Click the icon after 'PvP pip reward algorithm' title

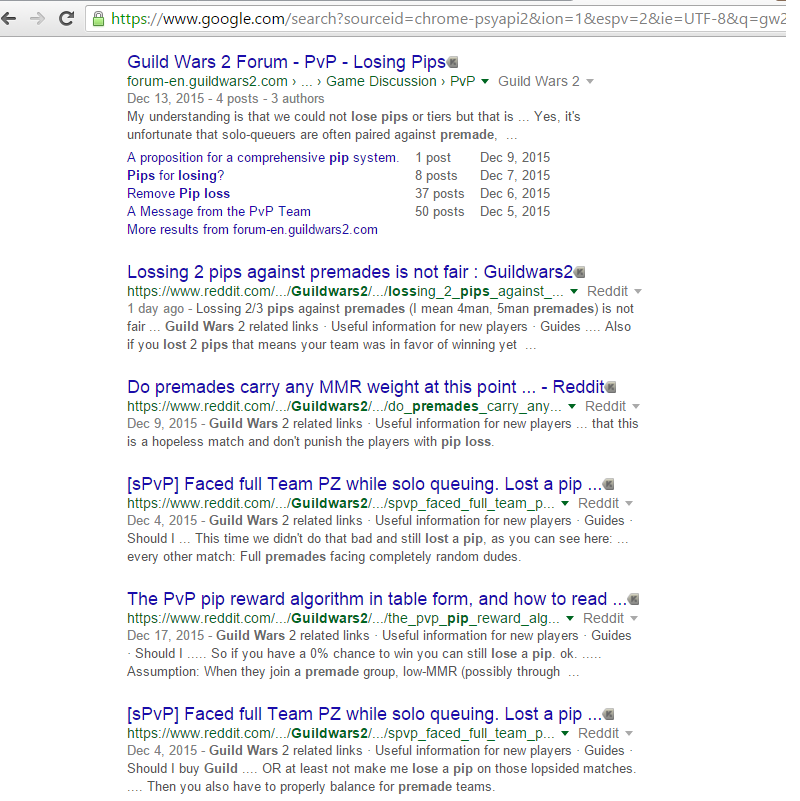(x=633, y=599)
